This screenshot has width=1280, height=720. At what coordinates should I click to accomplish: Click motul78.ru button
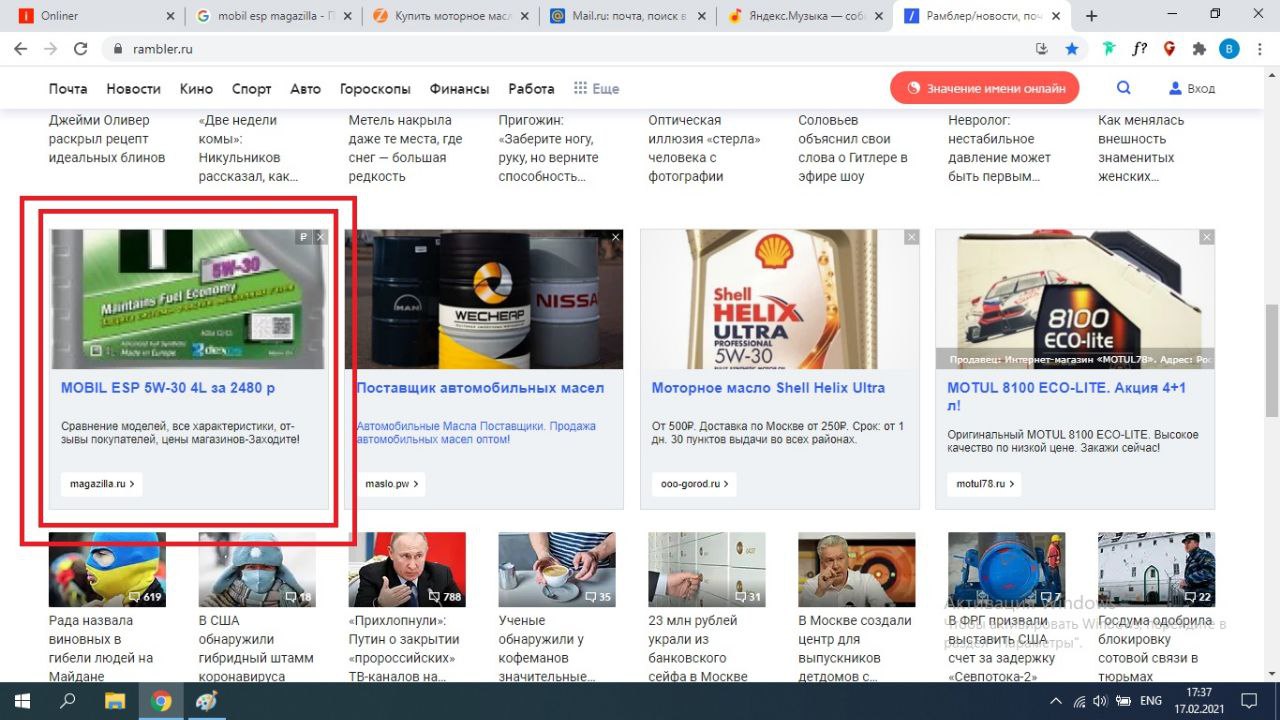click(x=983, y=484)
